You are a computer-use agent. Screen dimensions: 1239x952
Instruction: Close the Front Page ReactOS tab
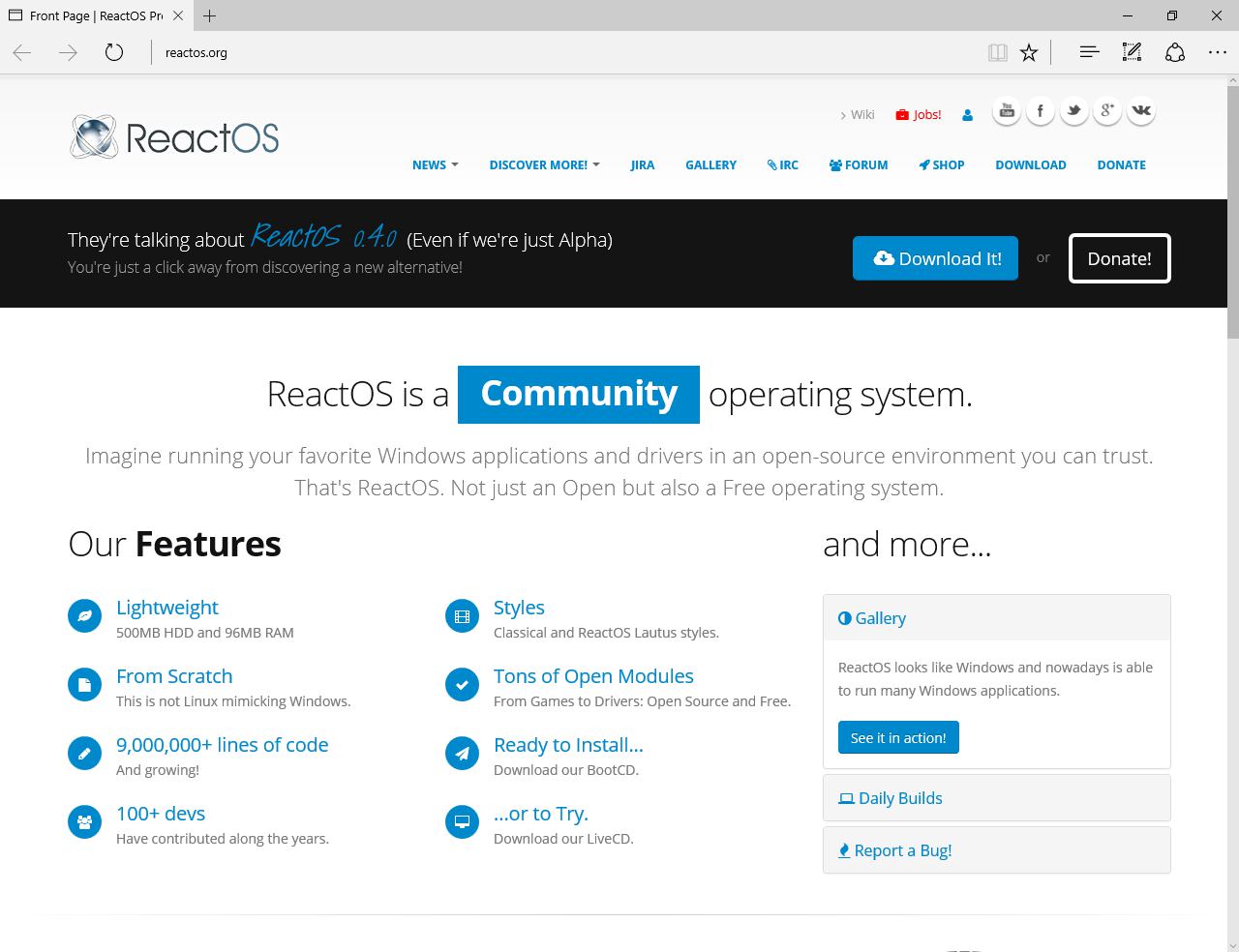[178, 15]
